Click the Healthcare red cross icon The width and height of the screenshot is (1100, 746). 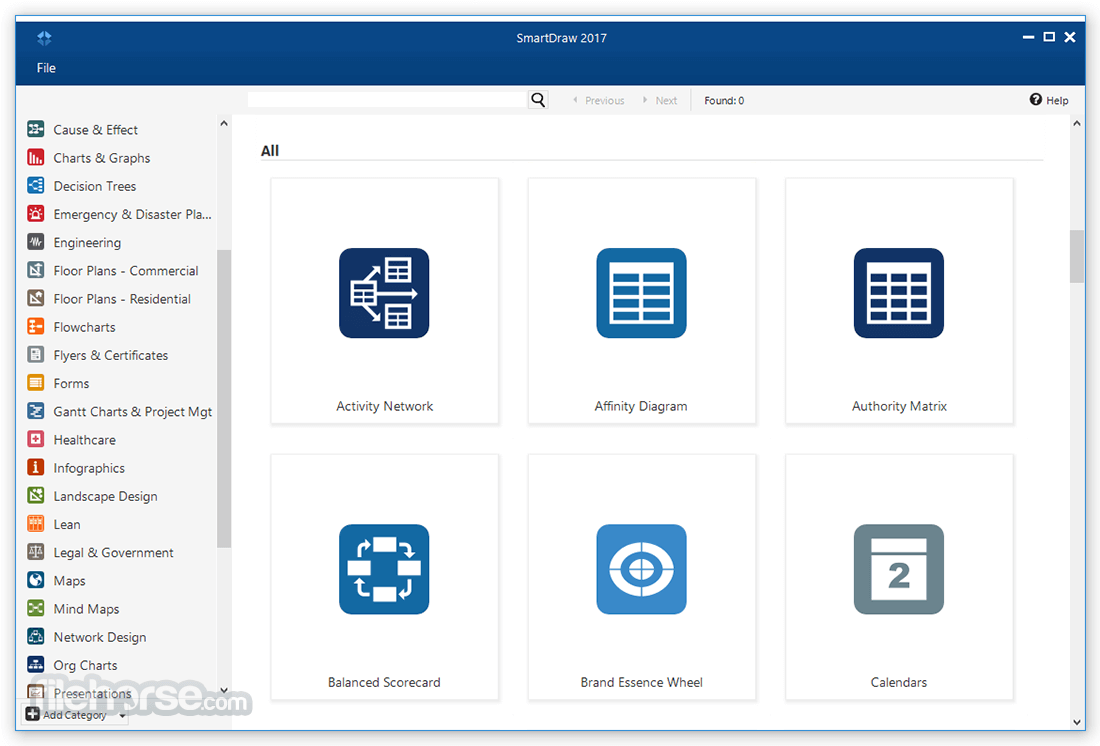point(36,439)
